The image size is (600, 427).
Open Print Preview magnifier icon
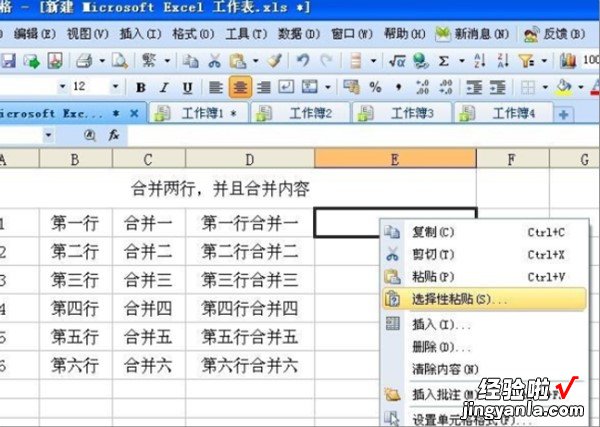(120, 60)
